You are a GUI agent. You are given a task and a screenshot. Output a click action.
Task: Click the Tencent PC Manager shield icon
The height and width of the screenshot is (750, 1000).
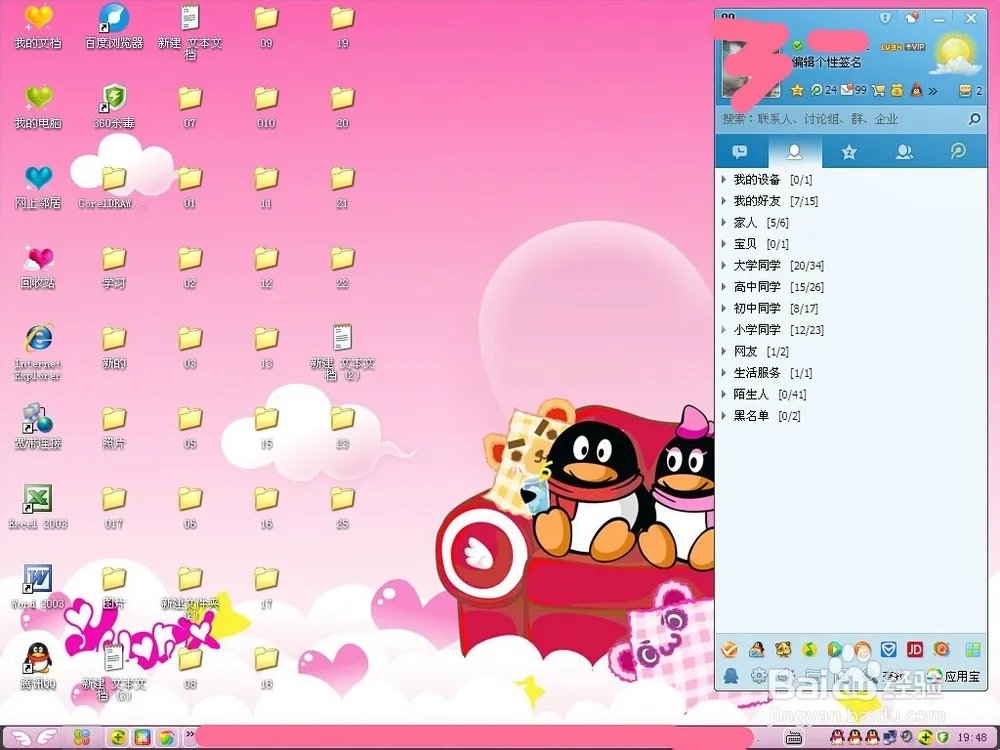[x=887, y=649]
